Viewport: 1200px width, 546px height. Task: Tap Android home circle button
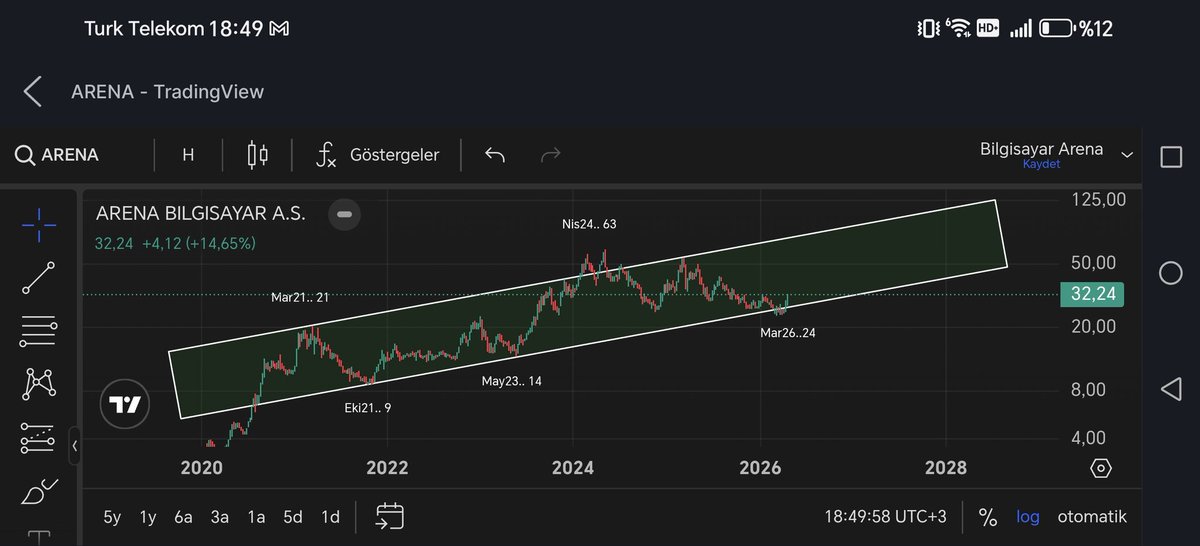(1170, 273)
